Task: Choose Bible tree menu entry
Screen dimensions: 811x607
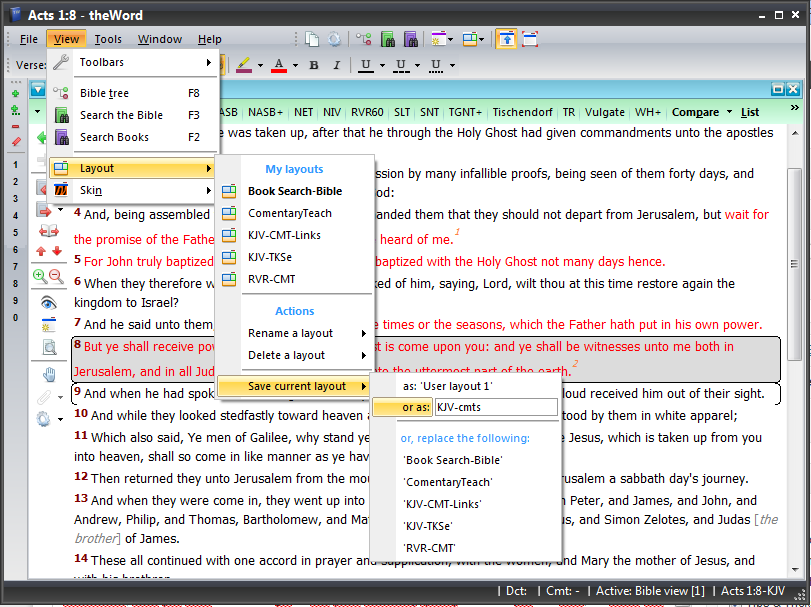Action: (x=133, y=93)
